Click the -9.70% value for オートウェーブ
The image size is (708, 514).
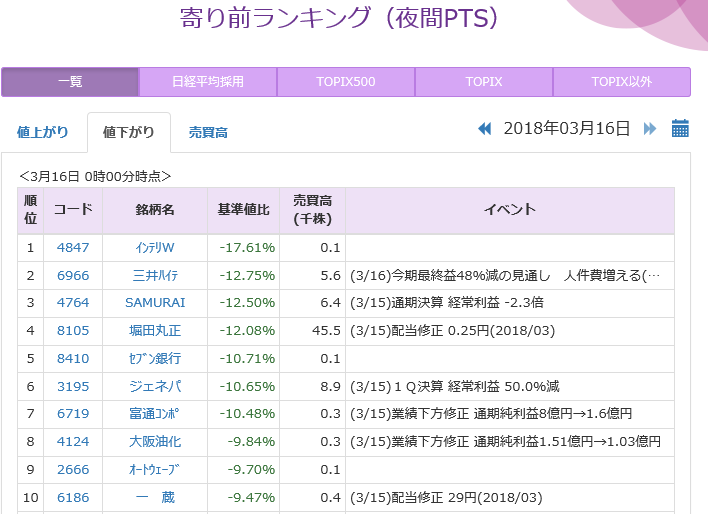(251, 470)
